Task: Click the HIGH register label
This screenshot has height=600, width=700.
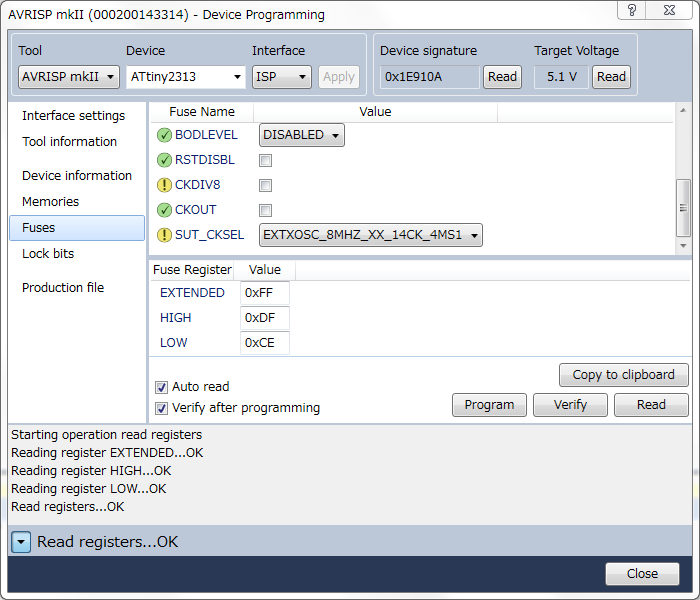Action: pos(175,318)
